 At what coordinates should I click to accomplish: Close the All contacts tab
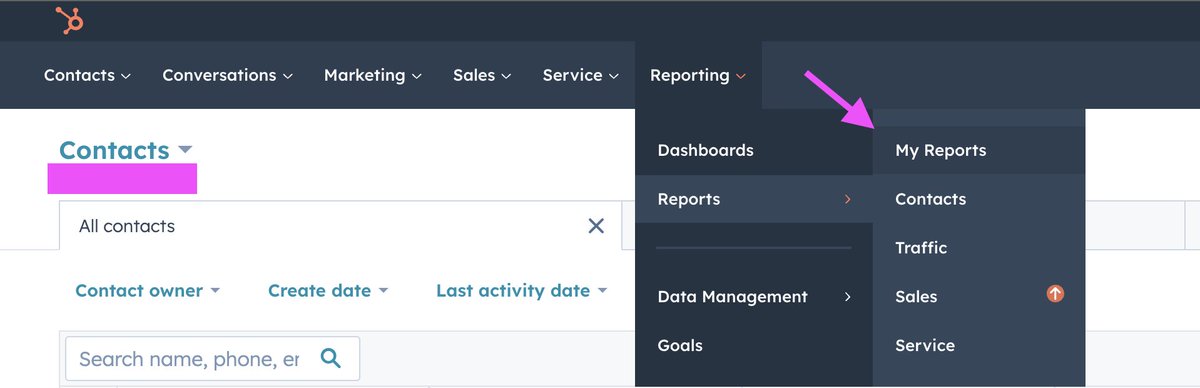pos(596,226)
